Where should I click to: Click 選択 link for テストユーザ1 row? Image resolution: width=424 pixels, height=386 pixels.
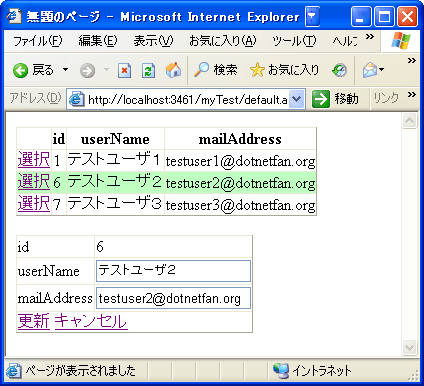(34, 160)
